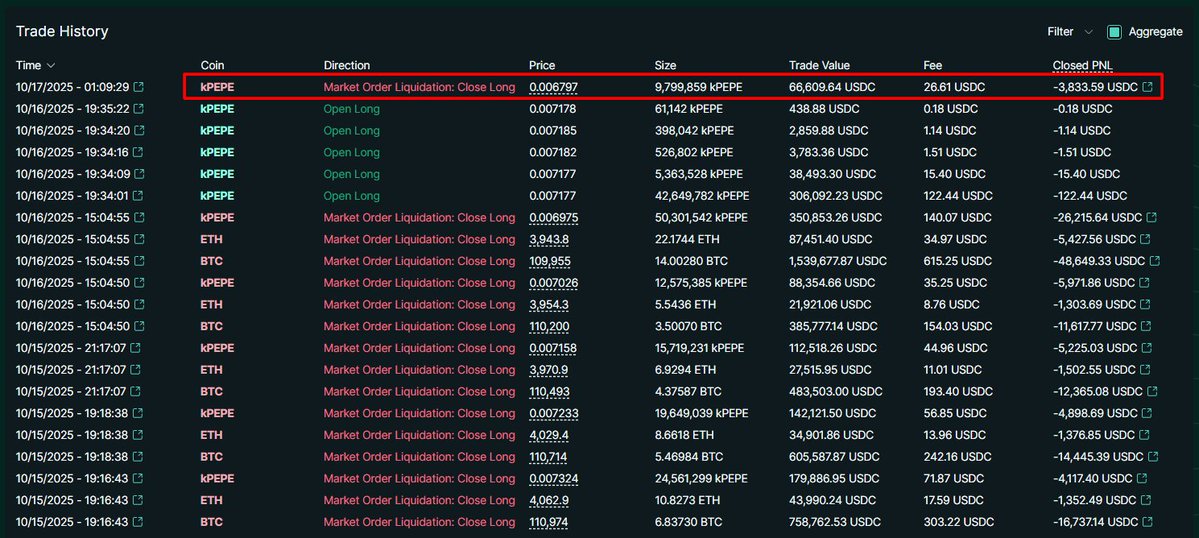Viewport: 1199px width, 538px height.
Task: Click share icon next to -1,376.85 USDC
Action: (x=1145, y=435)
